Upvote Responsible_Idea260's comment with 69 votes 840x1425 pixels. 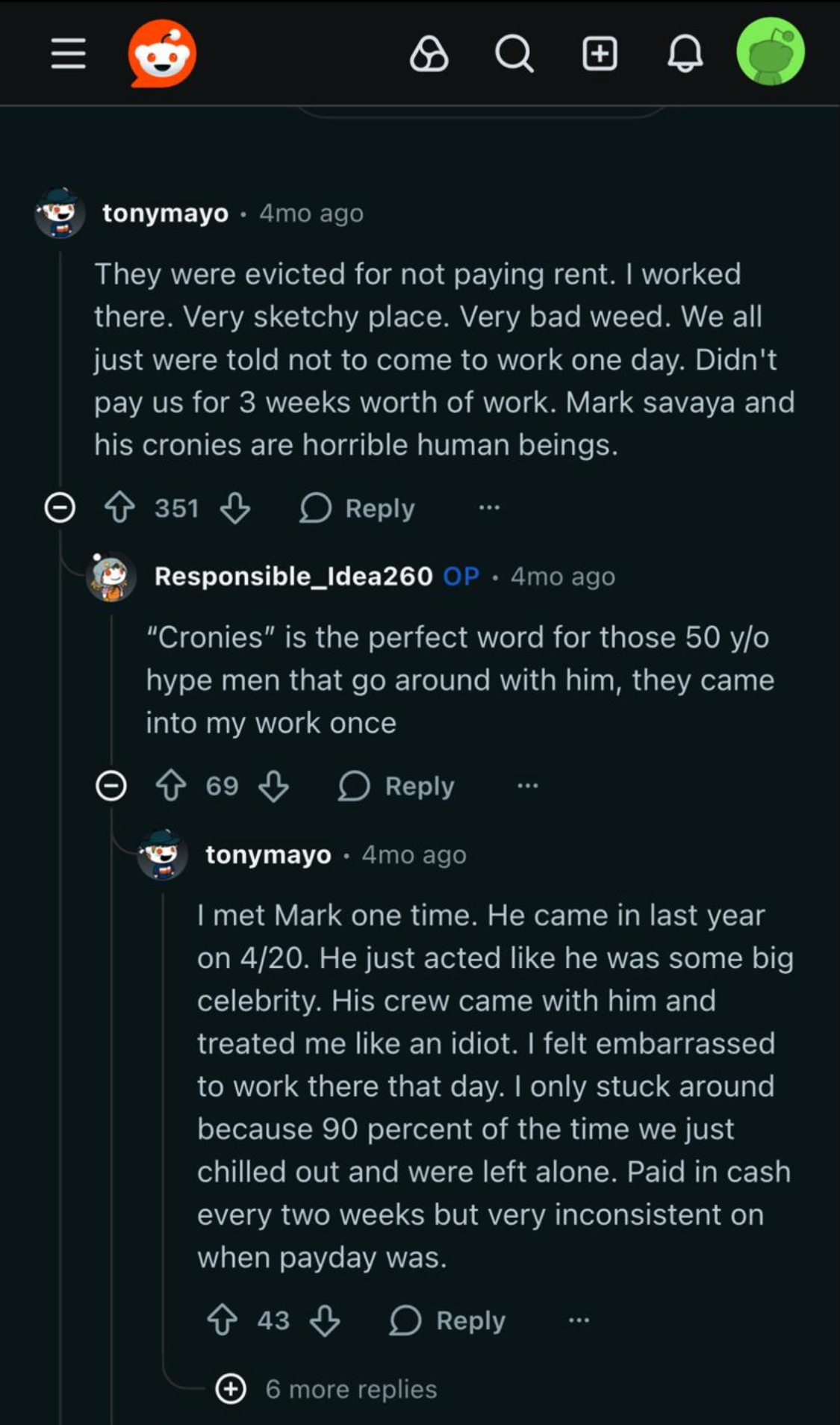[x=171, y=786]
